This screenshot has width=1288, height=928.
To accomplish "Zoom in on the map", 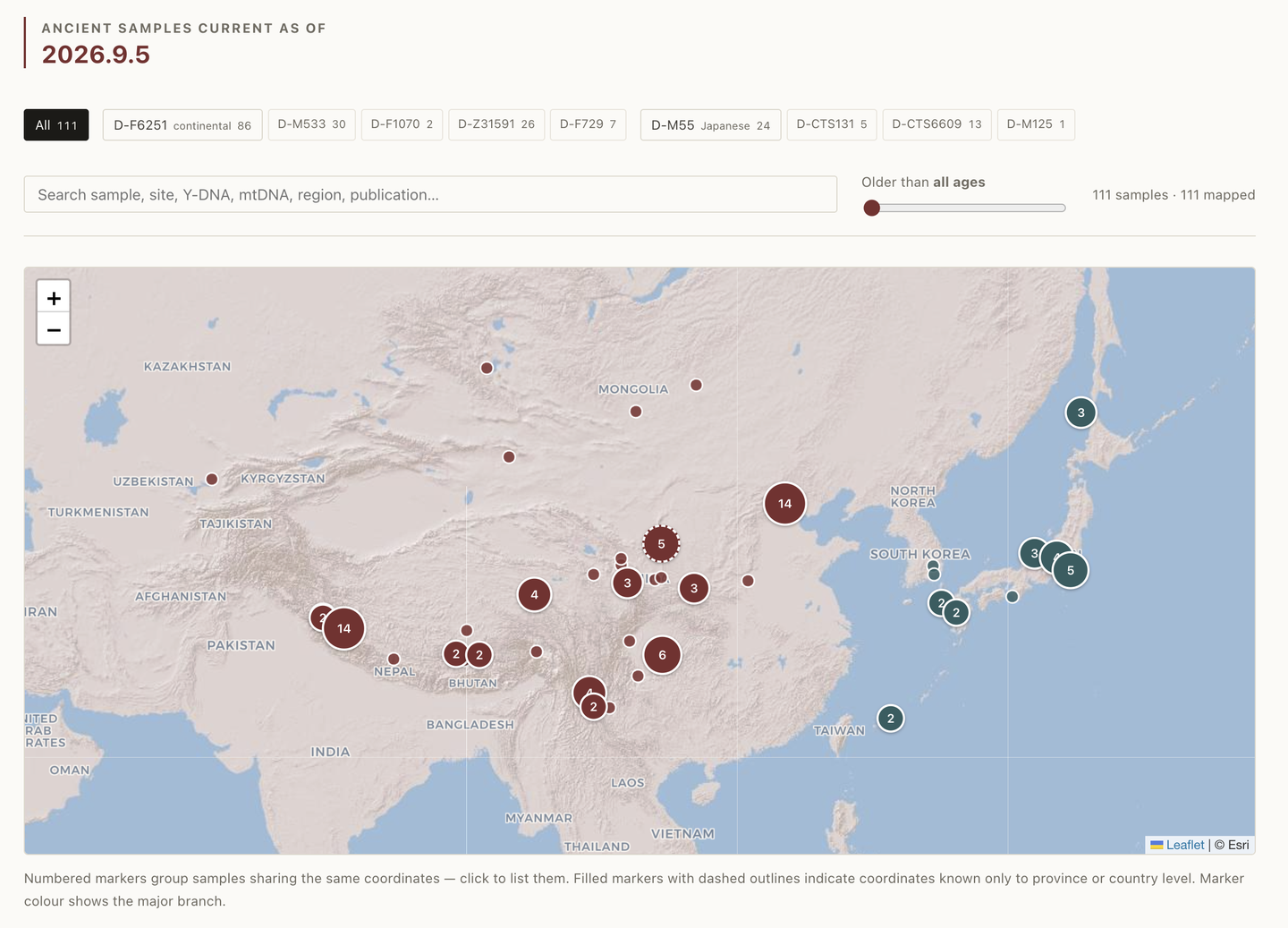I will (54, 298).
